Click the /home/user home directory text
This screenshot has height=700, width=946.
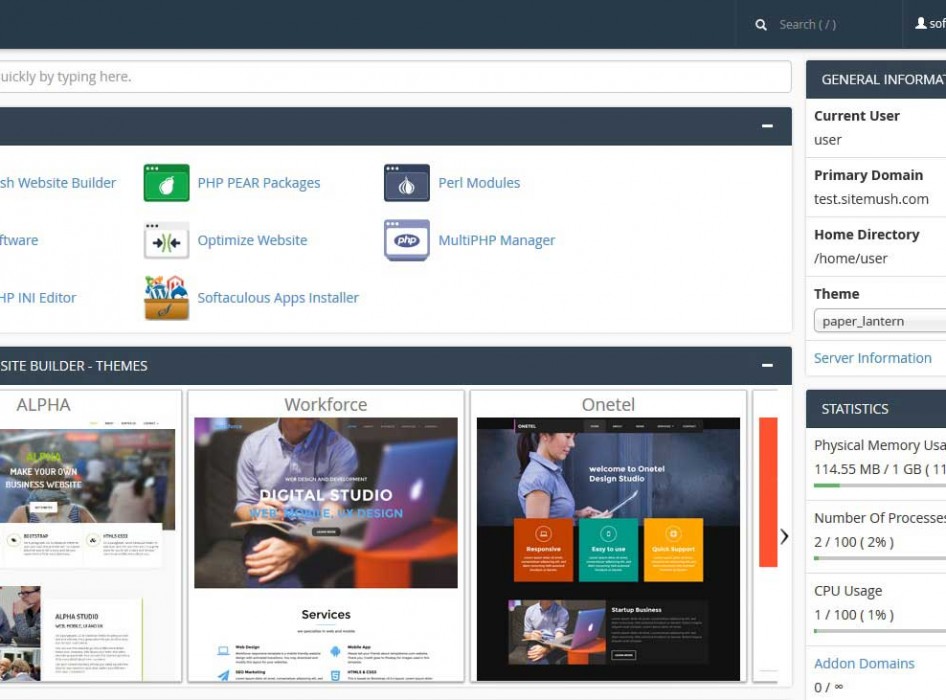click(851, 258)
